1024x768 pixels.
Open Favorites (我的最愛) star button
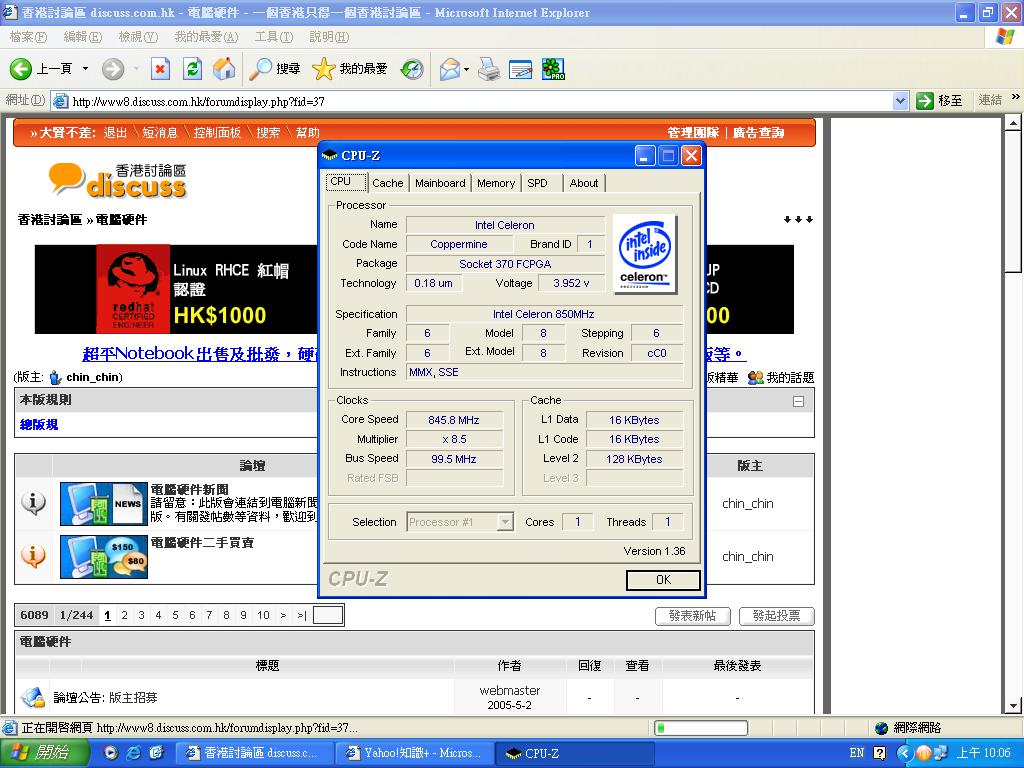350,69
